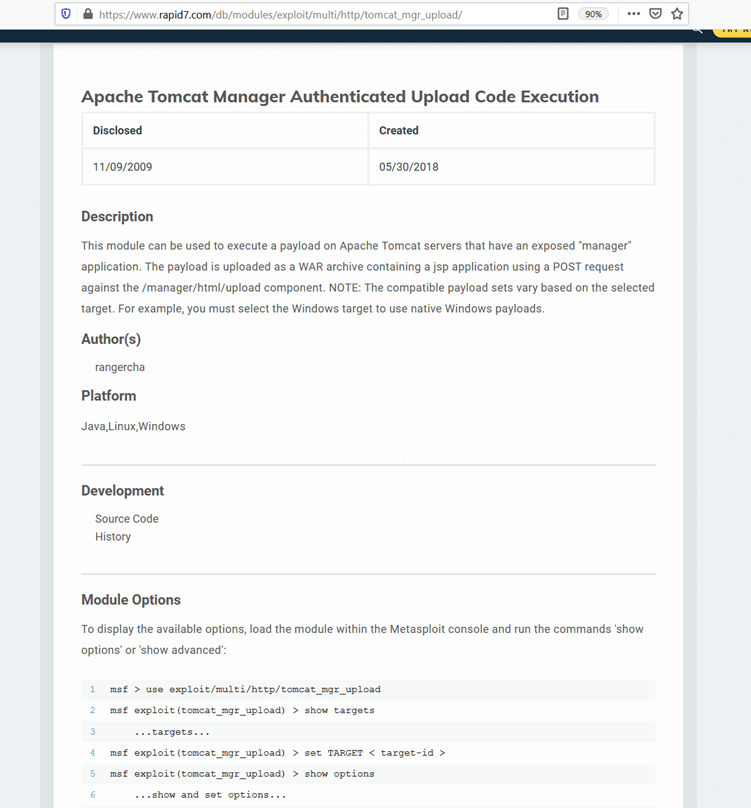This screenshot has width=751, height=808.
Task: Bookmark this page with the star icon
Action: pos(677,14)
